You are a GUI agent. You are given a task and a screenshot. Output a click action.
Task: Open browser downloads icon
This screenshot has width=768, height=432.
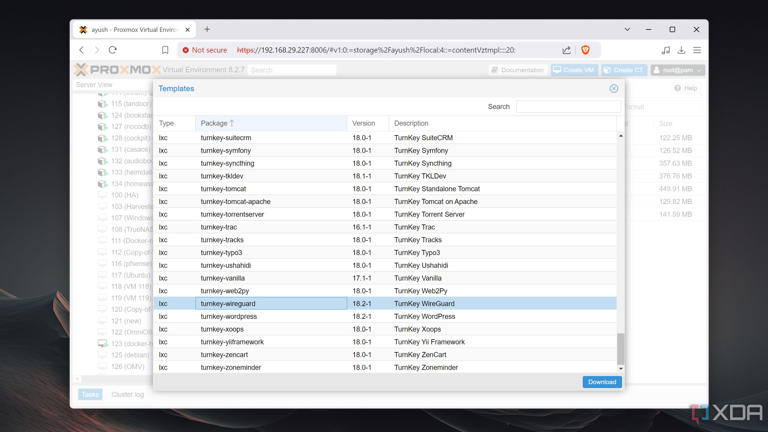tap(681, 50)
